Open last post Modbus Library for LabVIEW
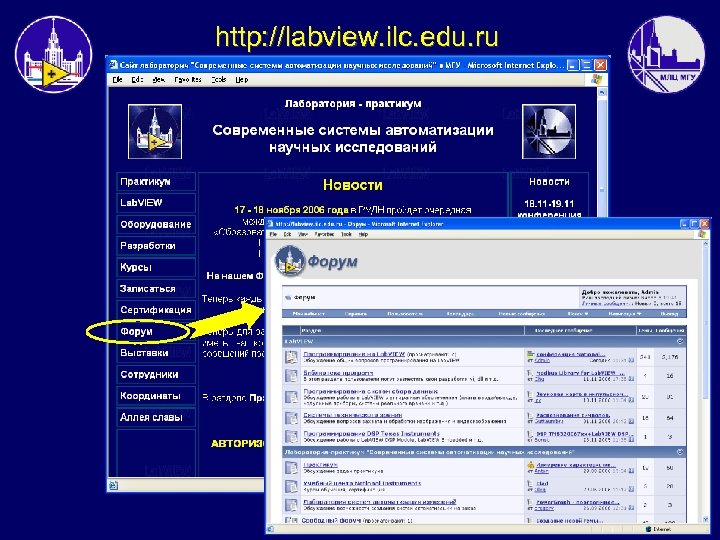 tap(580, 373)
